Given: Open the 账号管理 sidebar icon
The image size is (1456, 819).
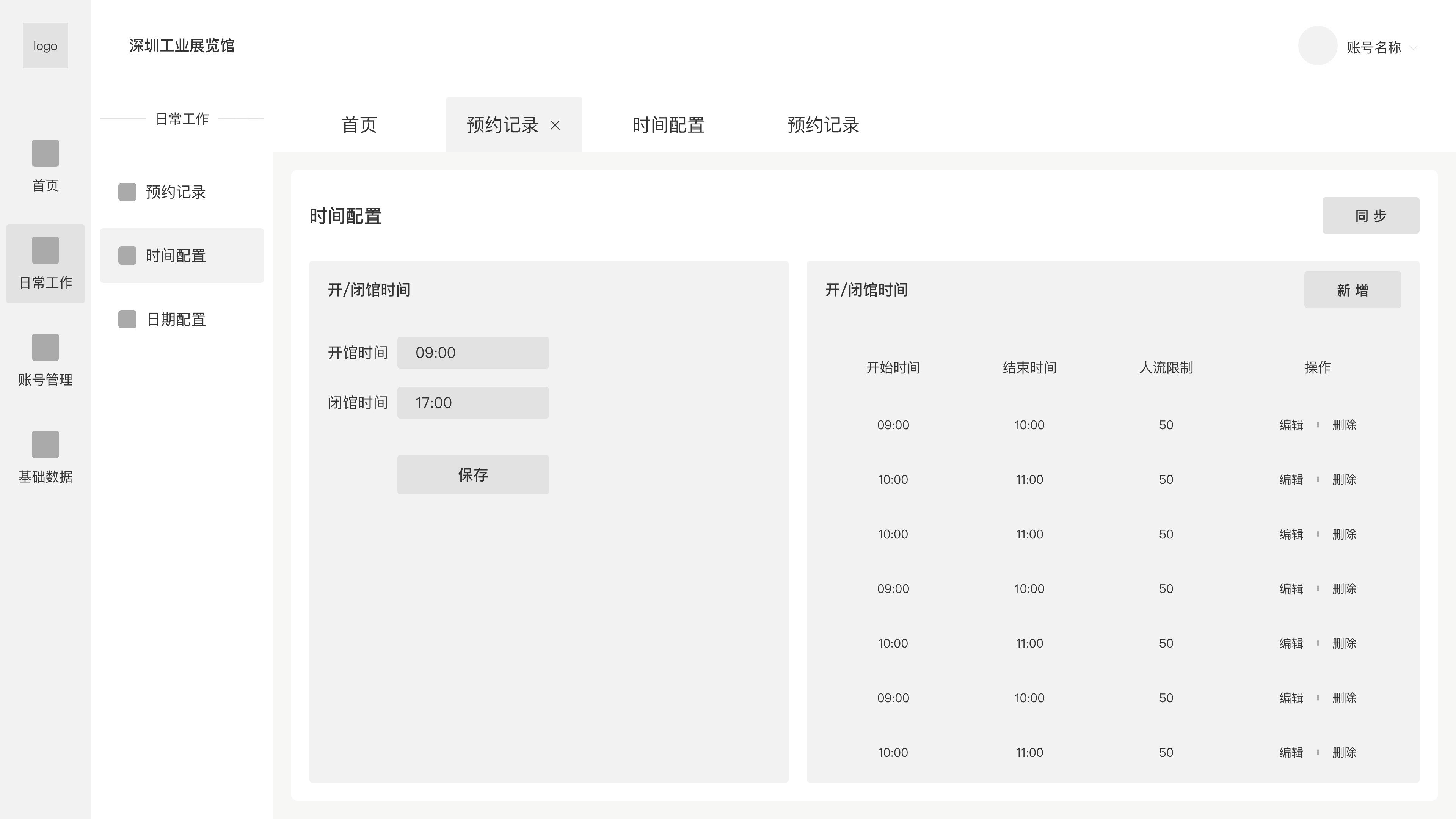Looking at the screenshot, I should [x=45, y=347].
